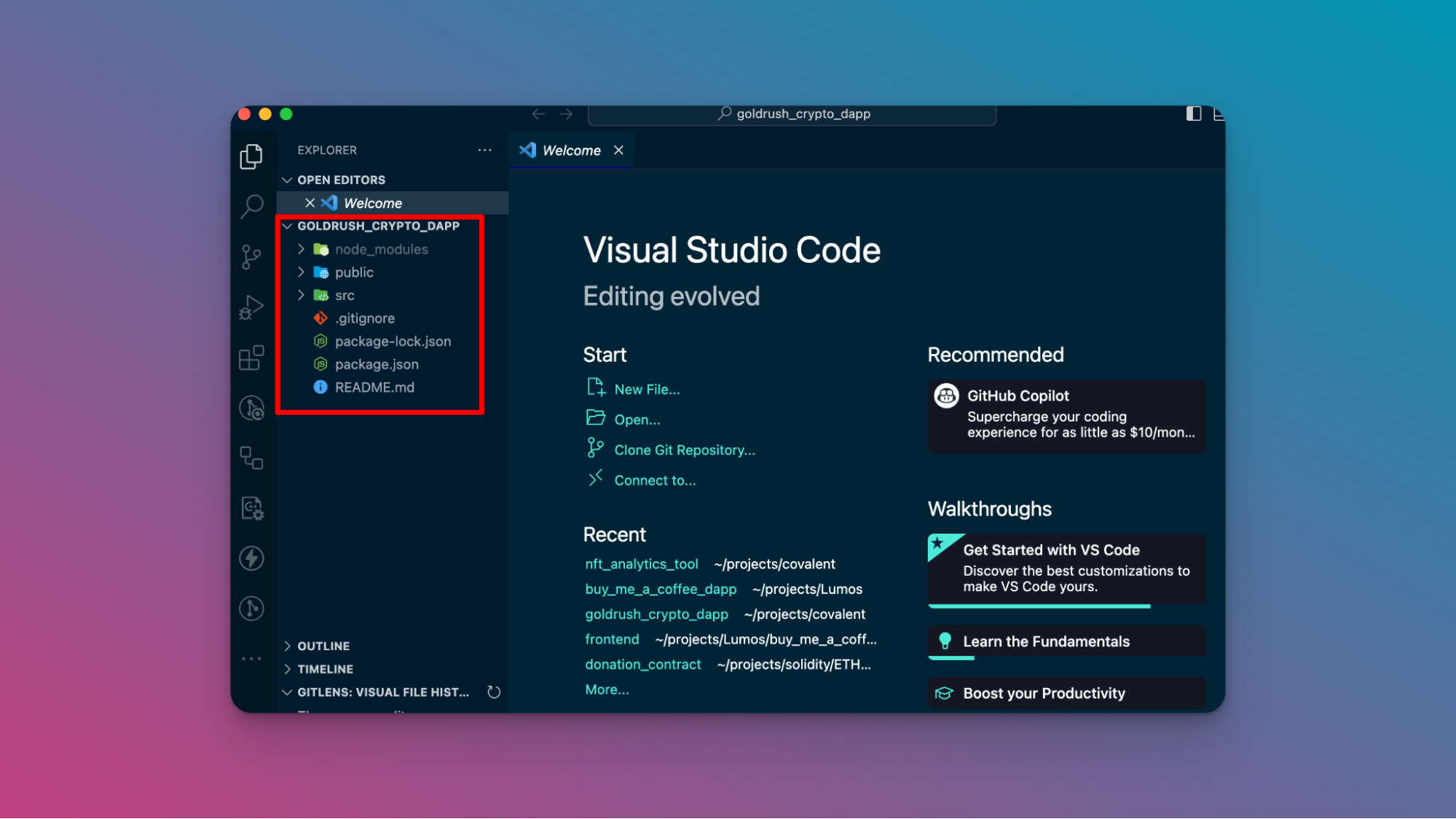The height and width of the screenshot is (819, 1456).
Task: Open the lightning bolt activity bar icon
Action: coord(251,558)
